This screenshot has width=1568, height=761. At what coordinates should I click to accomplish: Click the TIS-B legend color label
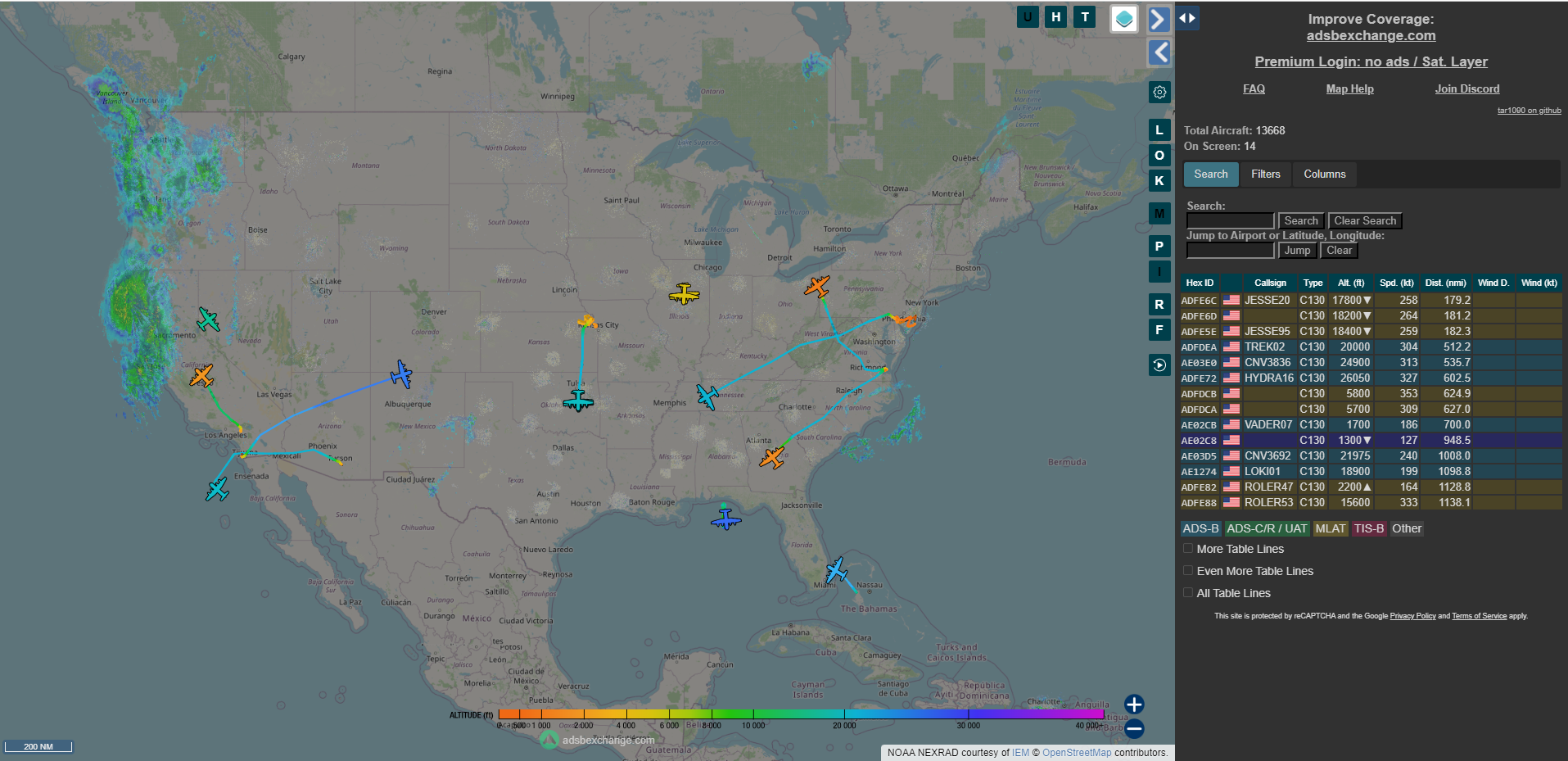1369,528
